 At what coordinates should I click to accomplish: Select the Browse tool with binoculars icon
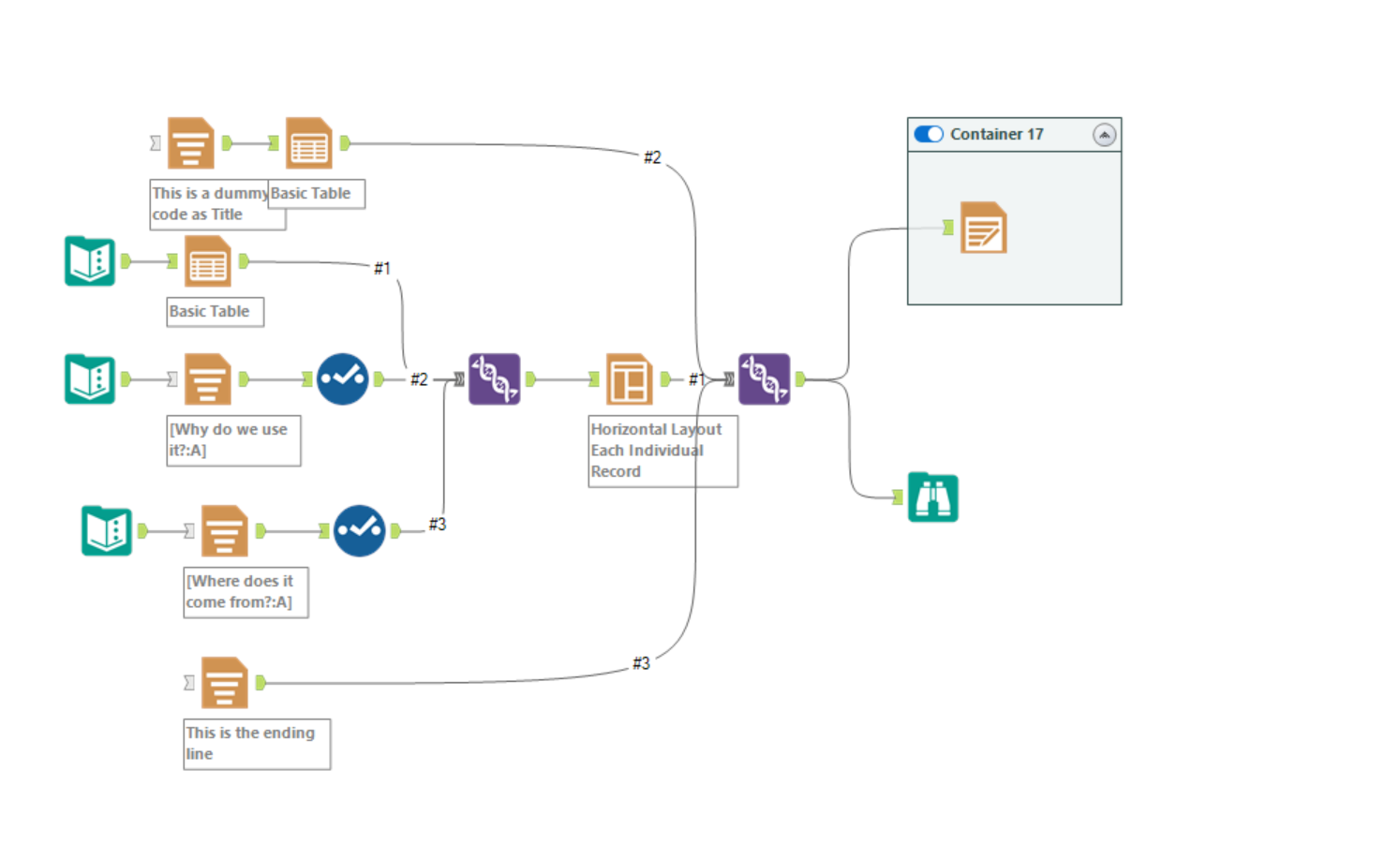pos(932,497)
